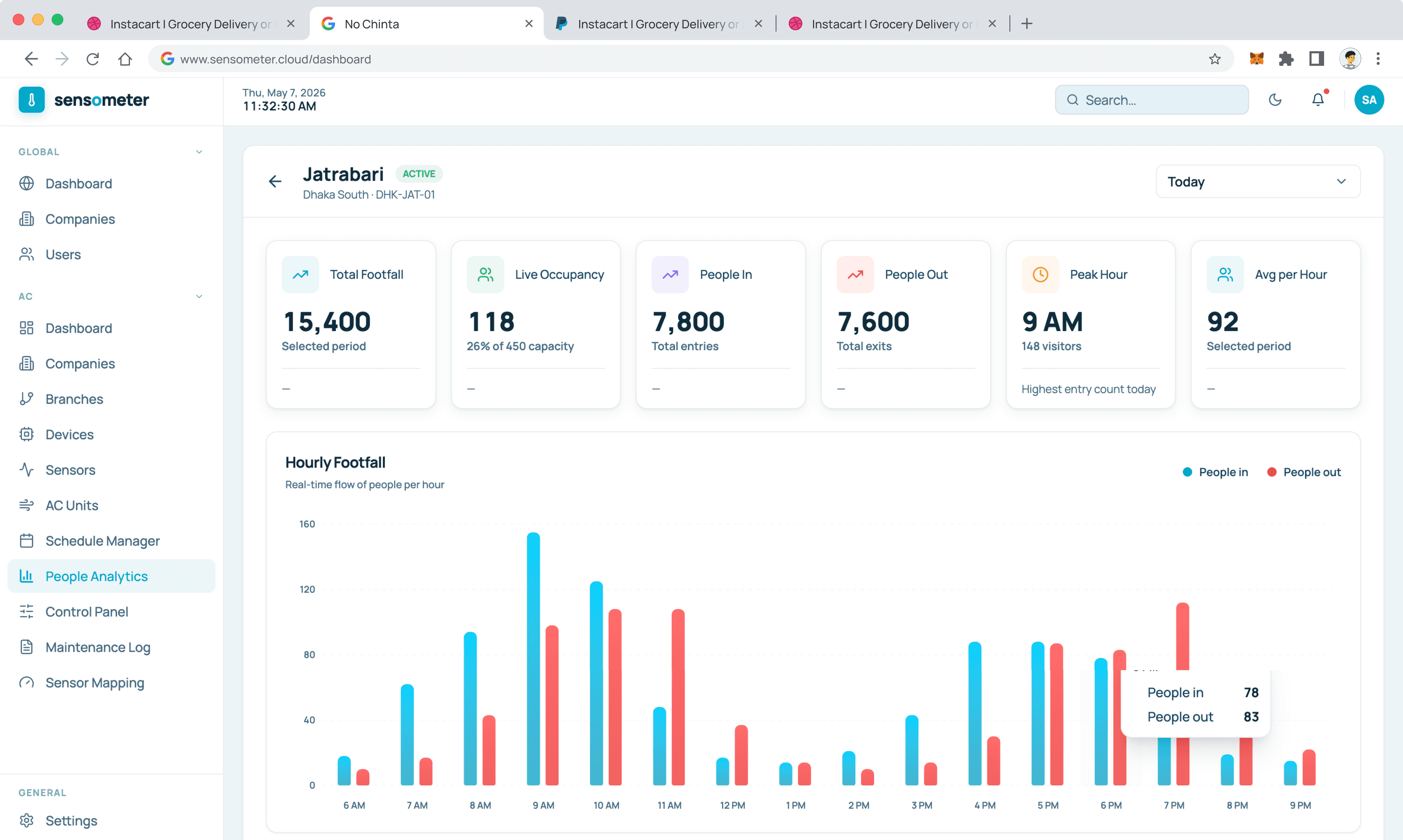The height and width of the screenshot is (840, 1403).
Task: Click the sensometer thermometer logo icon
Action: tap(32, 100)
